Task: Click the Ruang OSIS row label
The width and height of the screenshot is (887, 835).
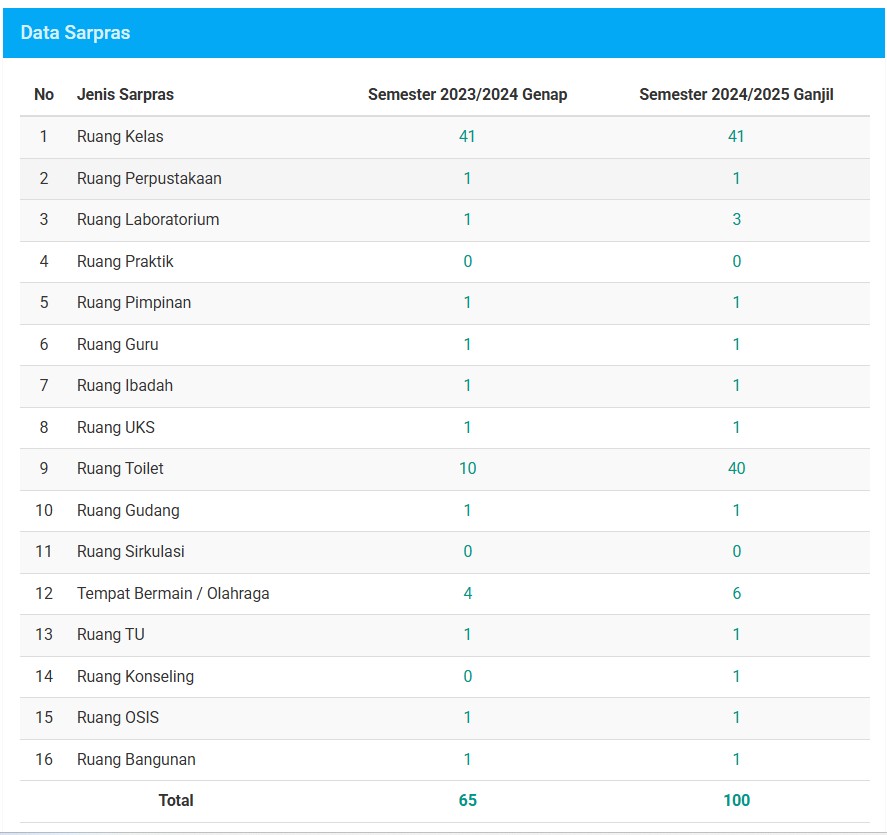Action: (x=118, y=718)
